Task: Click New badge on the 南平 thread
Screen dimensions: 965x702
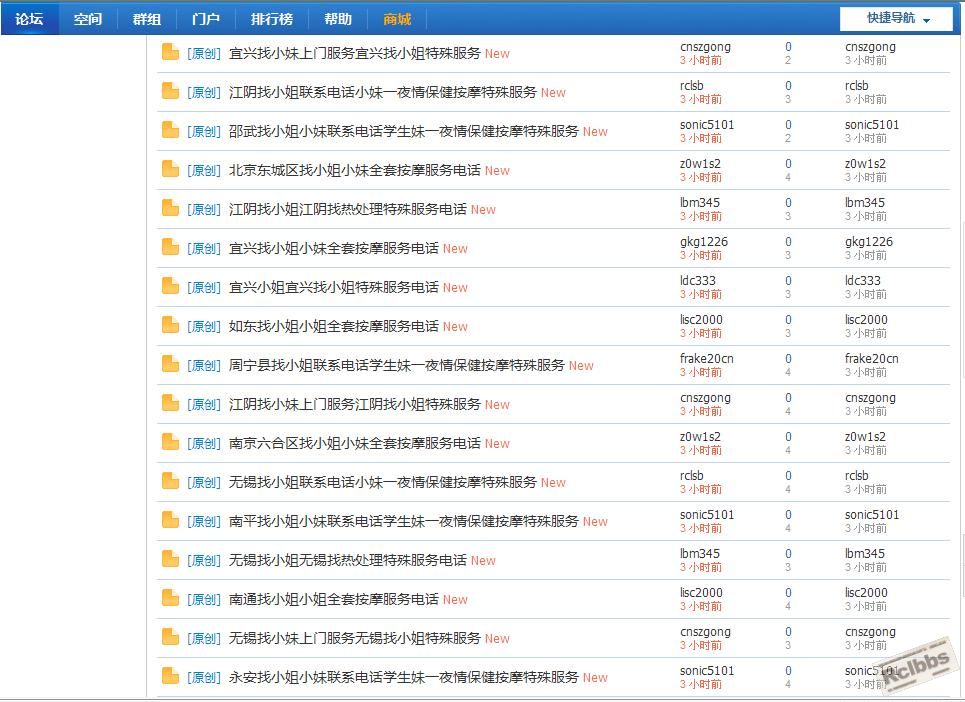Action: [595, 522]
